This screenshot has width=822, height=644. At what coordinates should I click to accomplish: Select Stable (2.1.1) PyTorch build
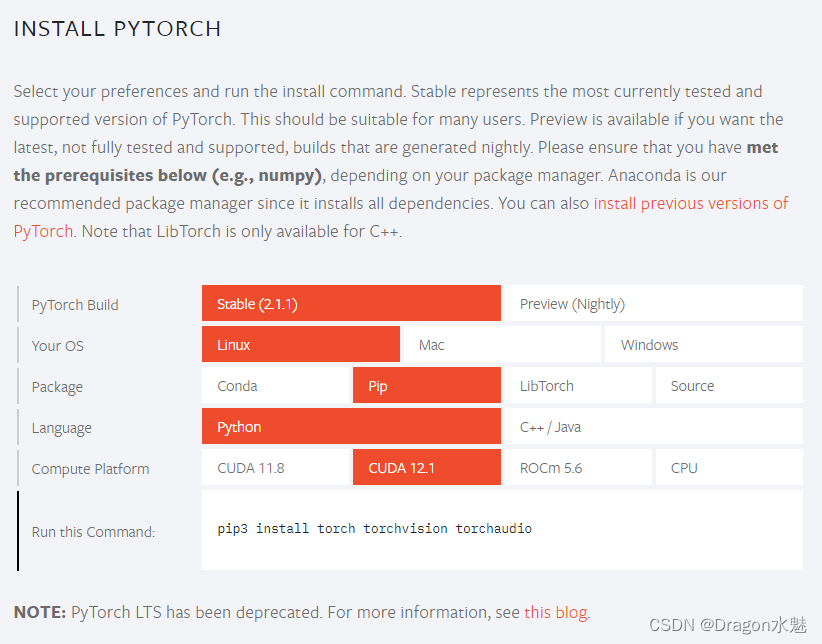[x=351, y=304]
